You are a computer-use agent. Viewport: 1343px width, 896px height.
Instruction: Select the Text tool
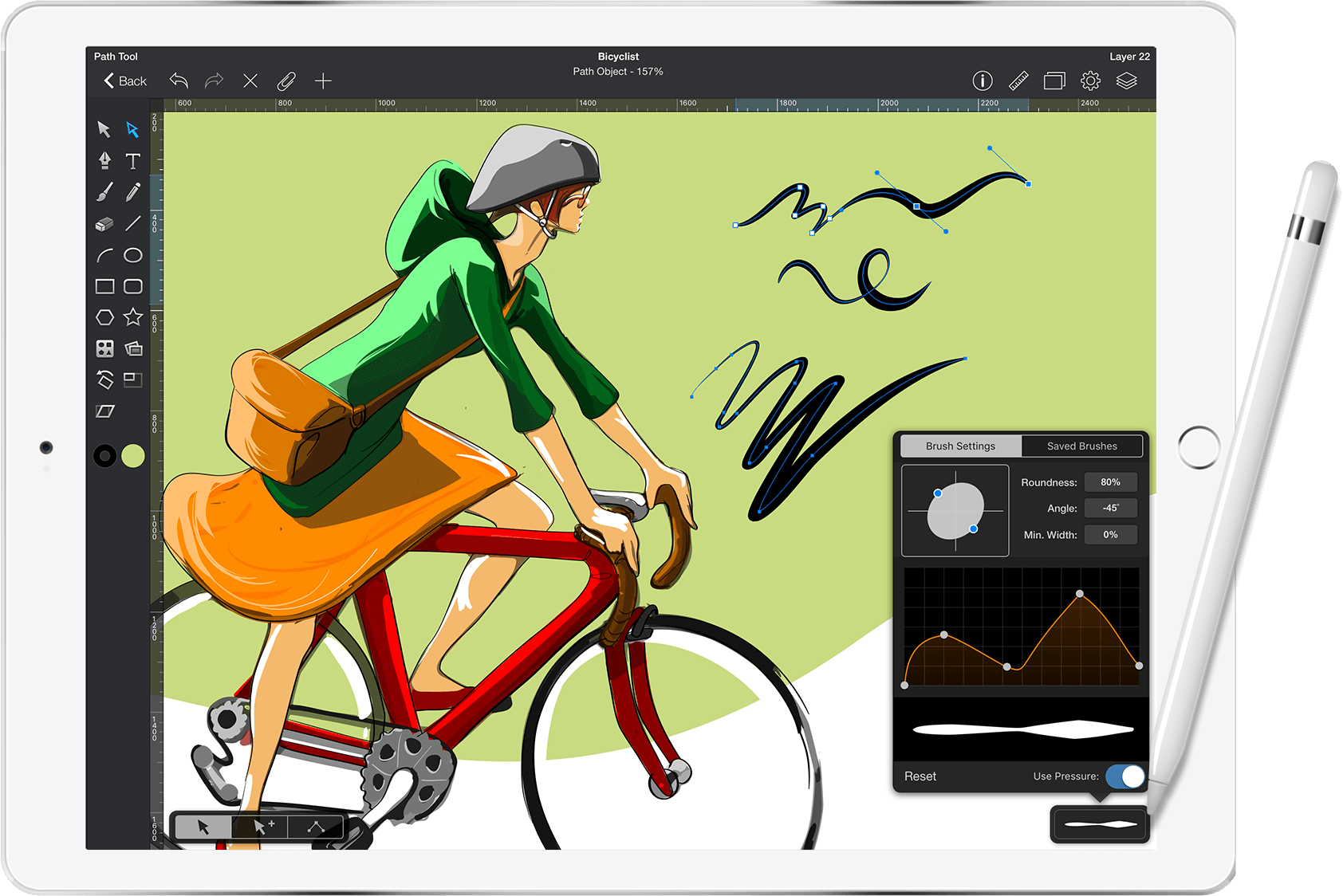pos(133,162)
